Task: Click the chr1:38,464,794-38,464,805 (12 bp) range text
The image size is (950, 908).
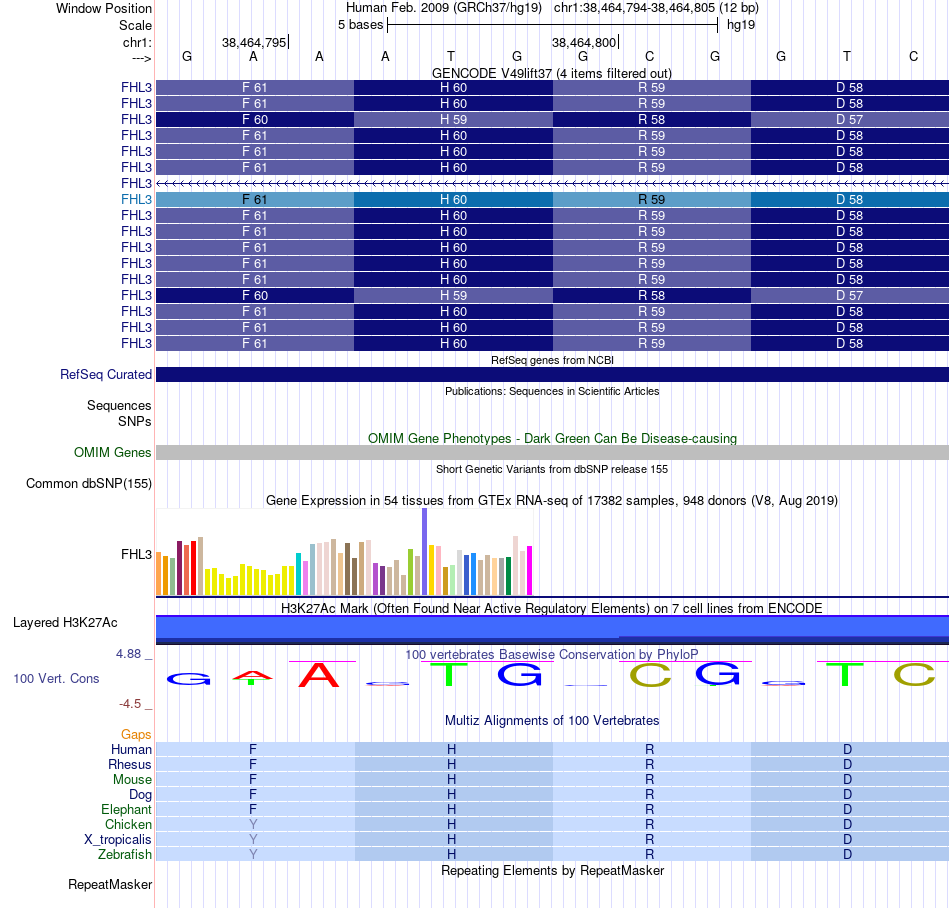Action: click(x=656, y=8)
